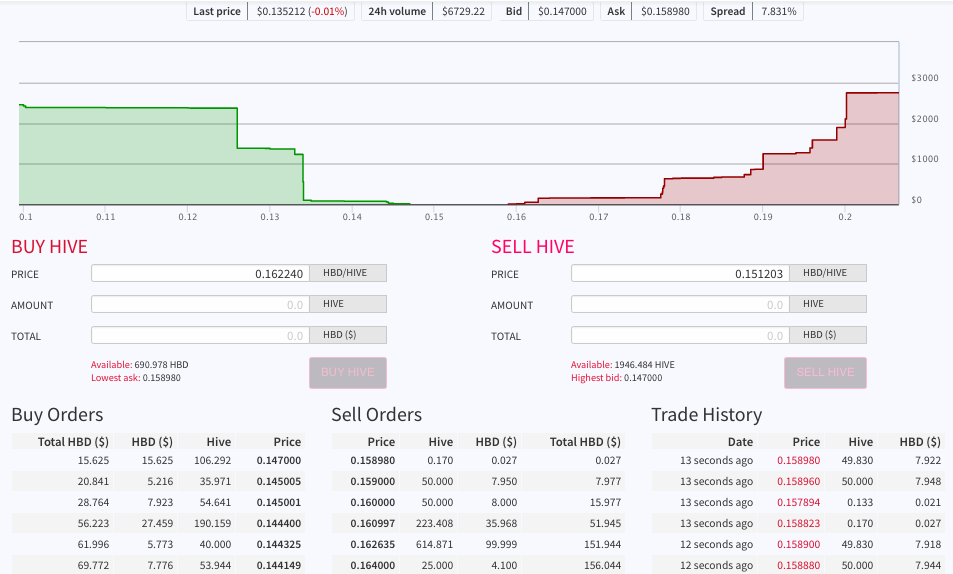Viewport: 953px width, 574px height.
Task: Click Available 690.978 HBD balance link
Action: pyautogui.click(x=140, y=365)
